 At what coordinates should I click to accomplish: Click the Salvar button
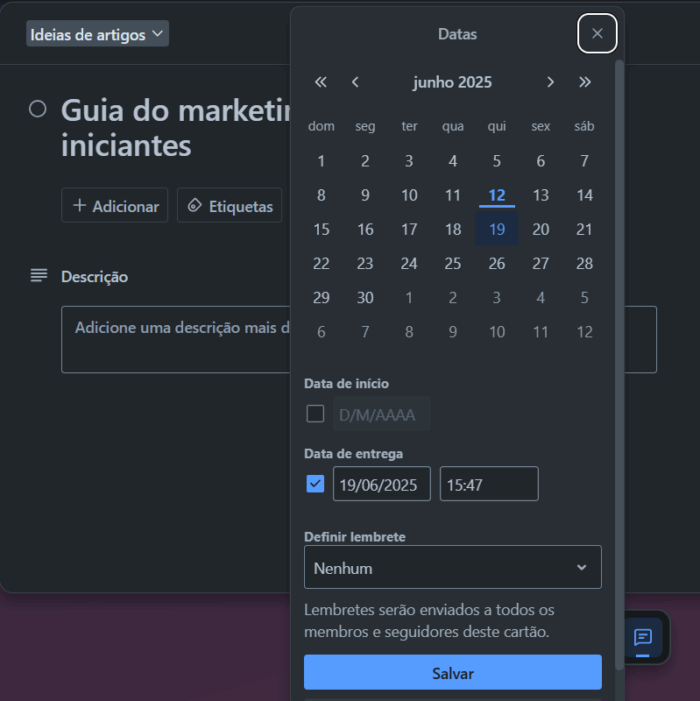tap(453, 672)
